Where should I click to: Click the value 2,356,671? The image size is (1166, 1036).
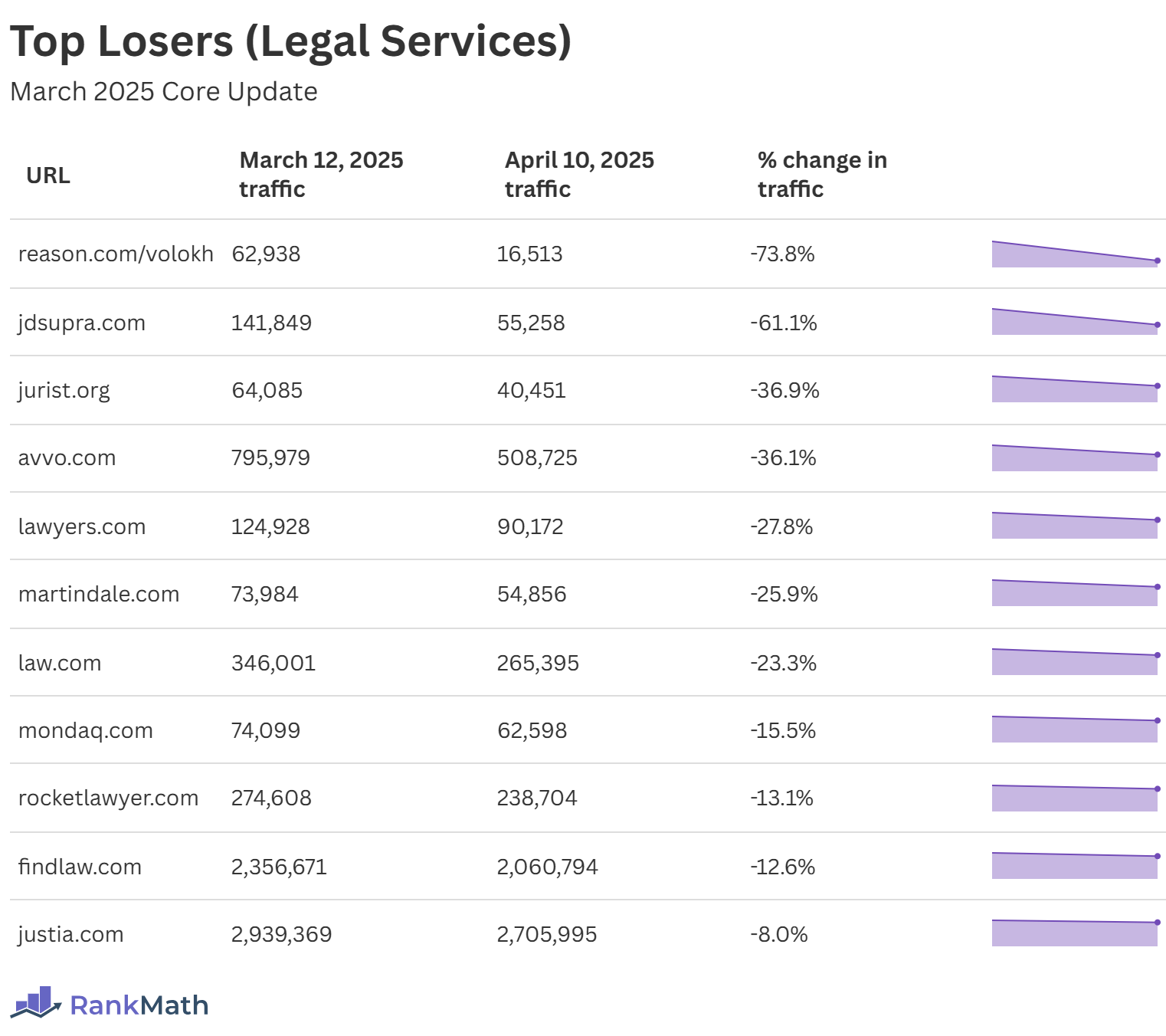279,867
